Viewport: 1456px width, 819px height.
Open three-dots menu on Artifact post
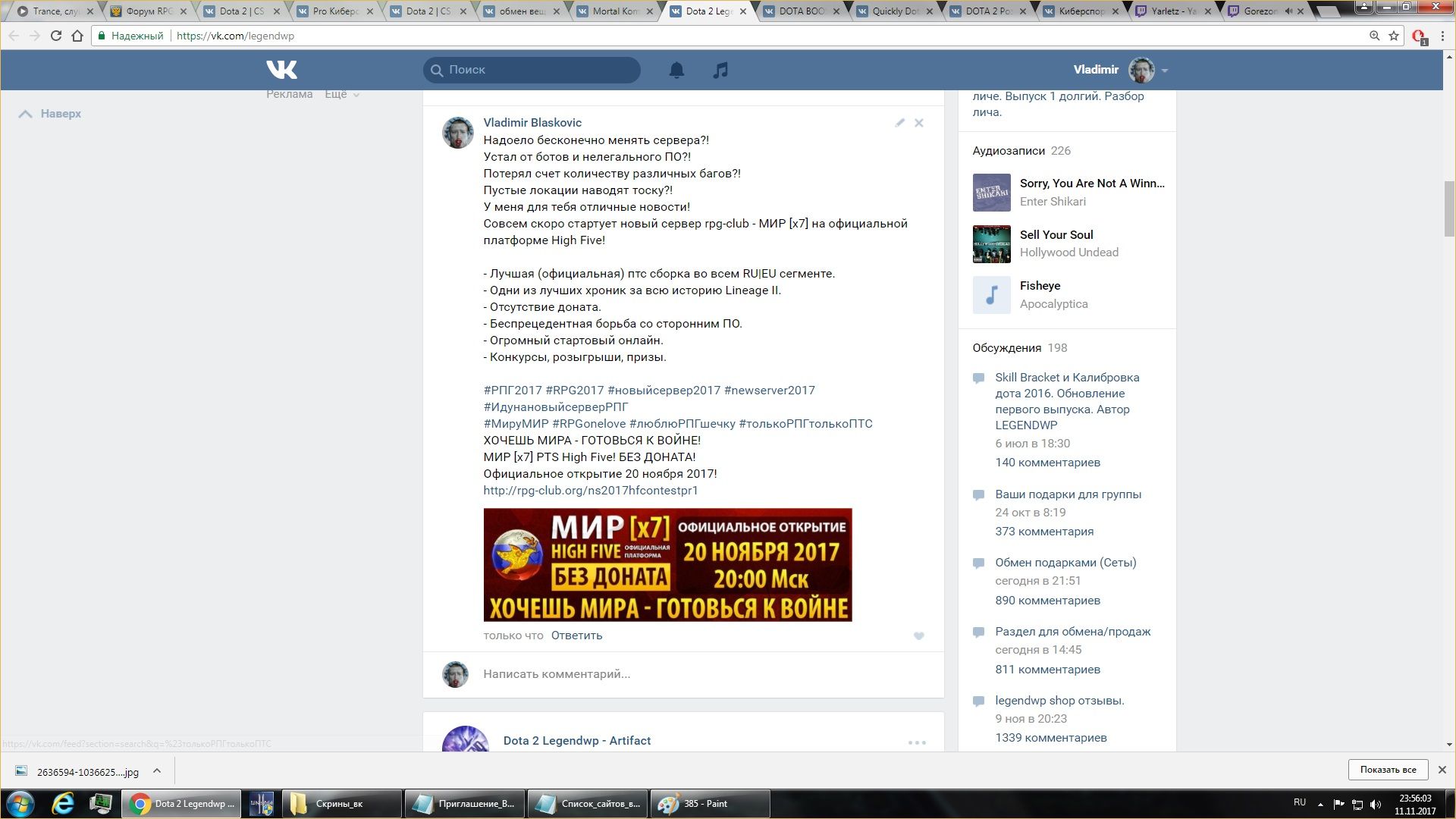(917, 742)
